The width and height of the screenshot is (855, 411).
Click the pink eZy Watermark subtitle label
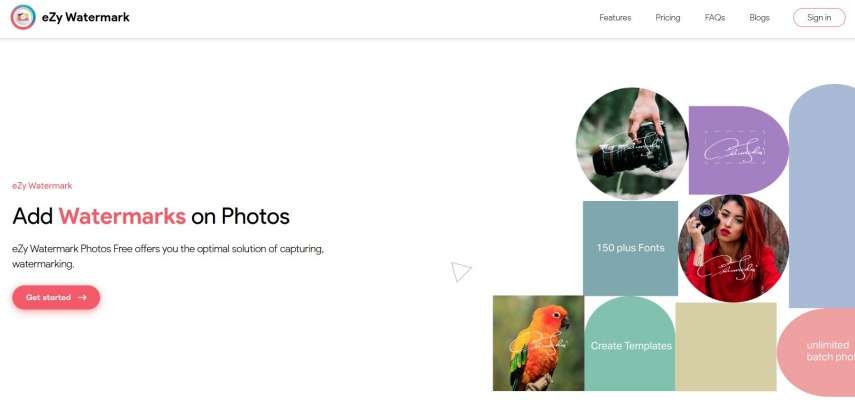(42, 186)
